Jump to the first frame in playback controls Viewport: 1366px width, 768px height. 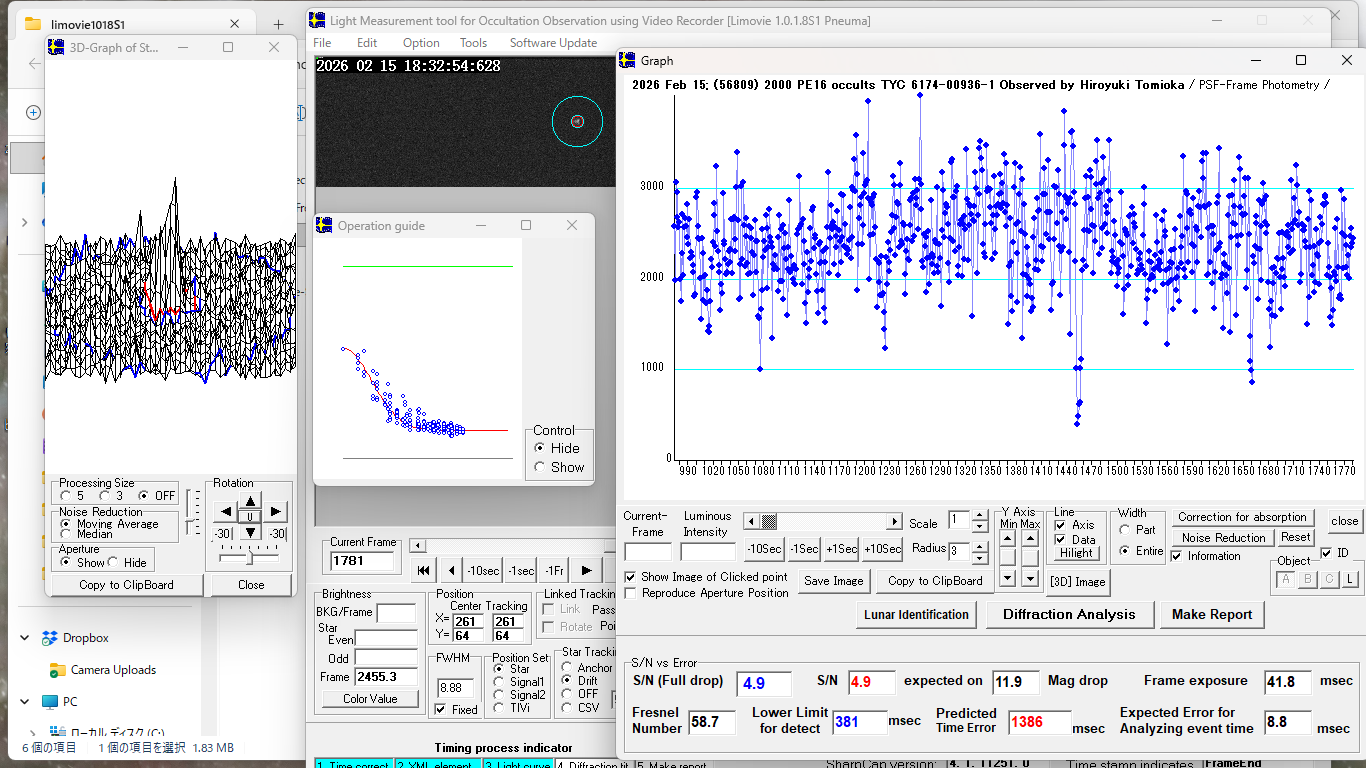click(424, 571)
